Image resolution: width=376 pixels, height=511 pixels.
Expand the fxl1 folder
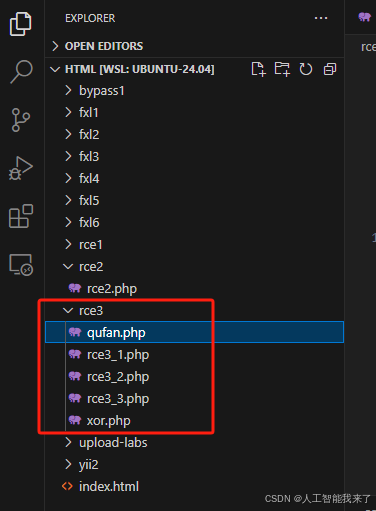pos(68,112)
